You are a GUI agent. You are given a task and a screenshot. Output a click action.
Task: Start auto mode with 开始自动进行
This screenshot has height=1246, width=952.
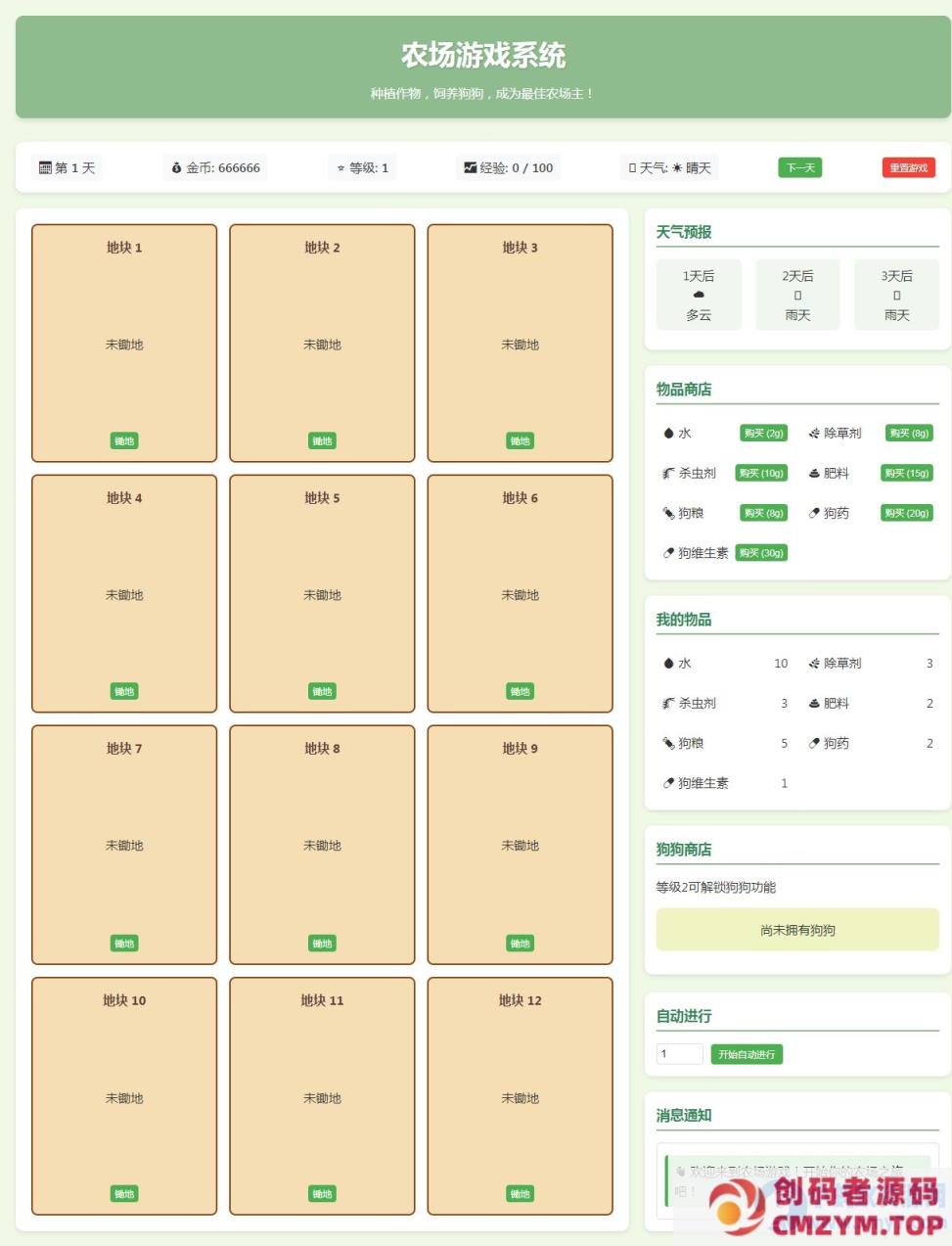pos(747,1054)
